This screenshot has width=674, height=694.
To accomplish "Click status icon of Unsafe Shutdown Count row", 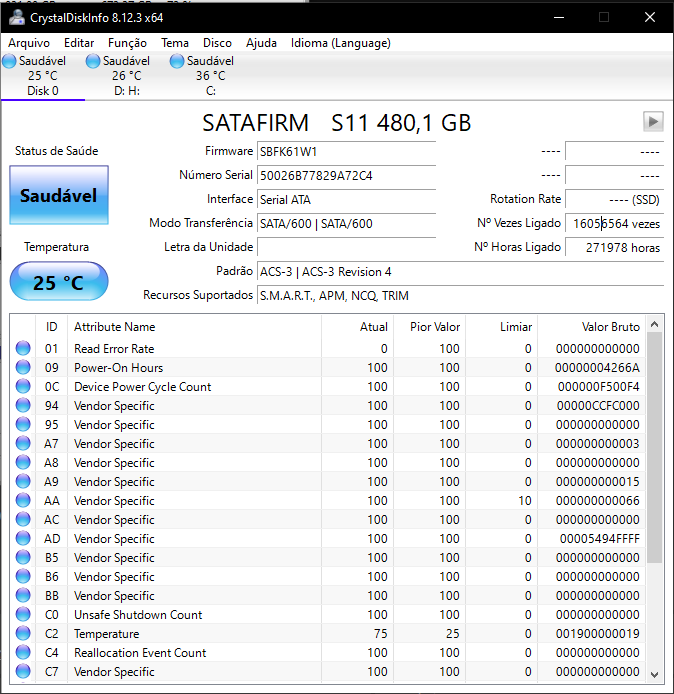I will pos(23,614).
